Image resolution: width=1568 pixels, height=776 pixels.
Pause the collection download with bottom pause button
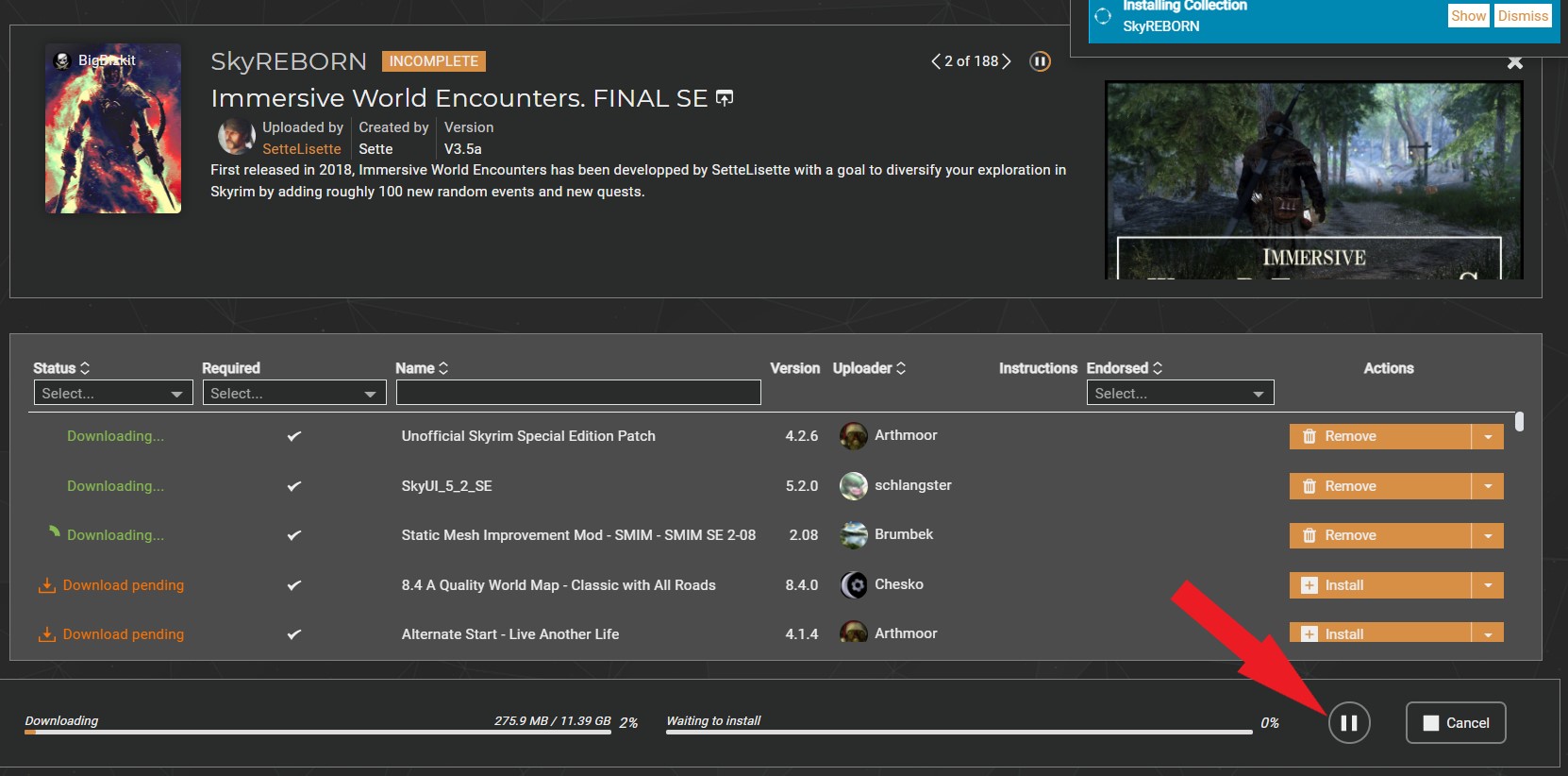(x=1349, y=723)
